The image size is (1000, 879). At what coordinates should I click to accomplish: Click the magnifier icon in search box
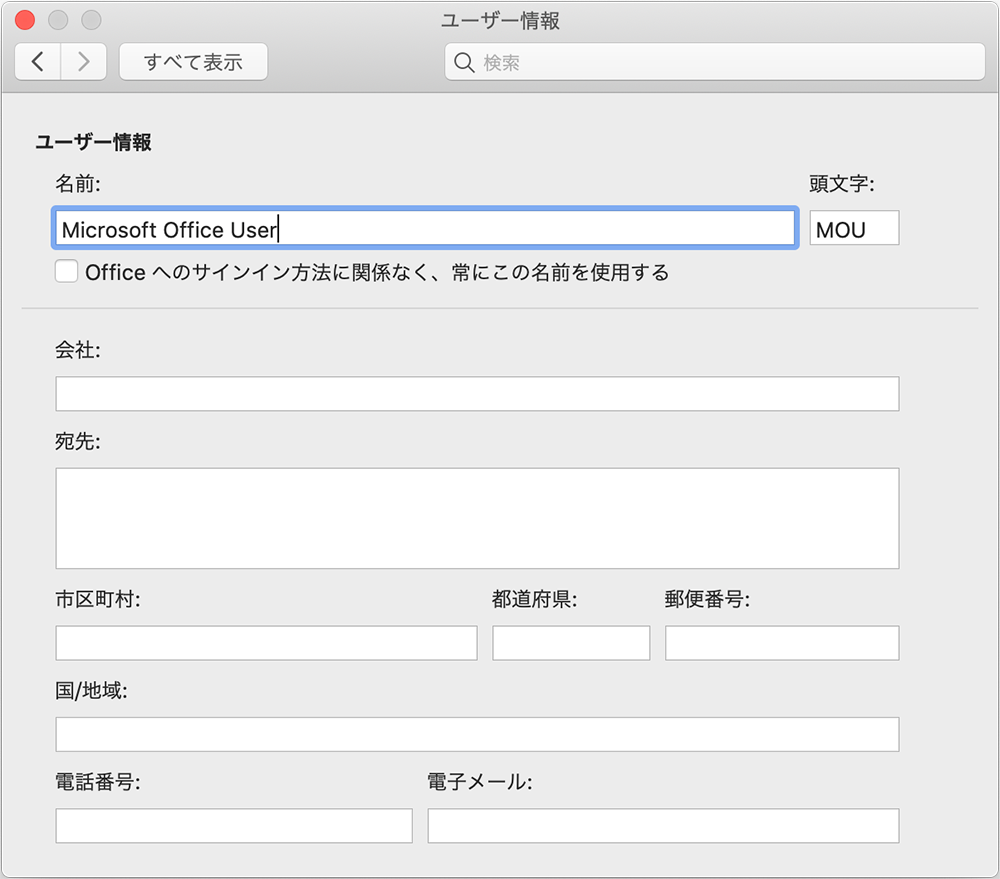[x=464, y=63]
